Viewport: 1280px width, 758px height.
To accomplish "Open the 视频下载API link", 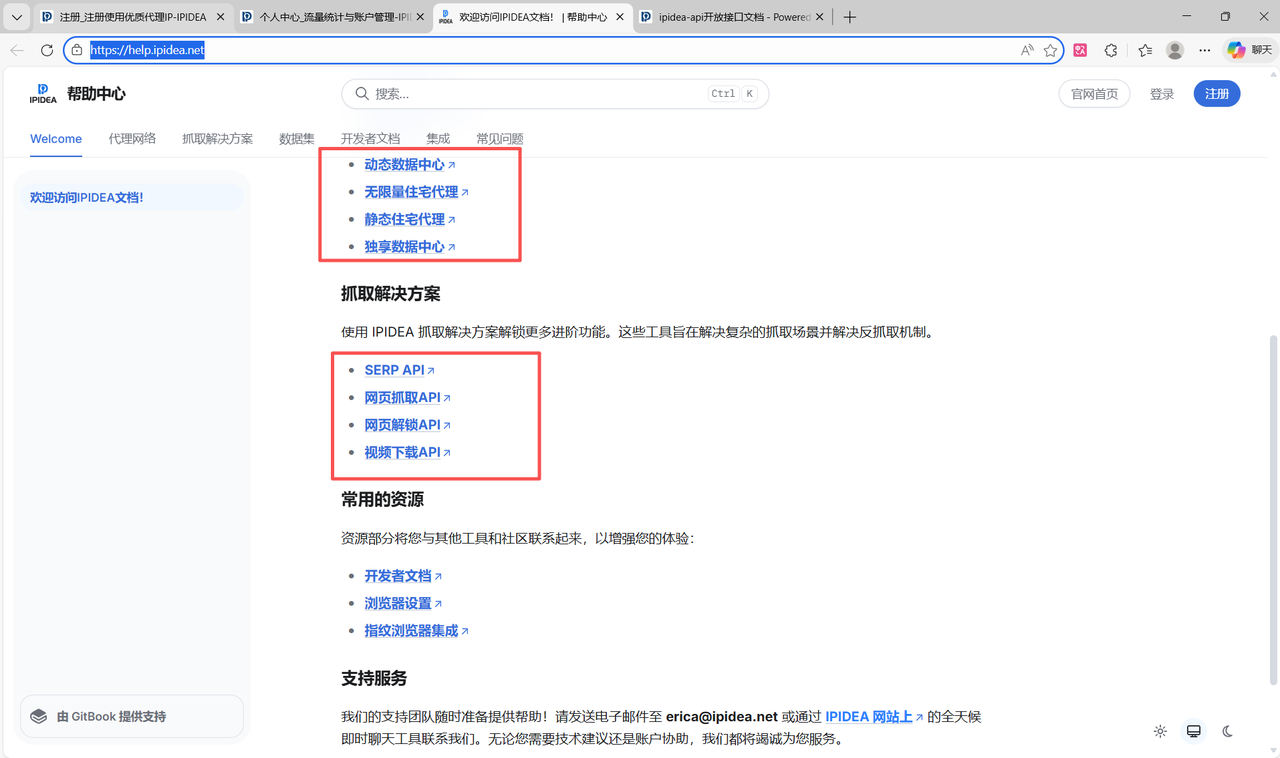I will click(407, 453).
